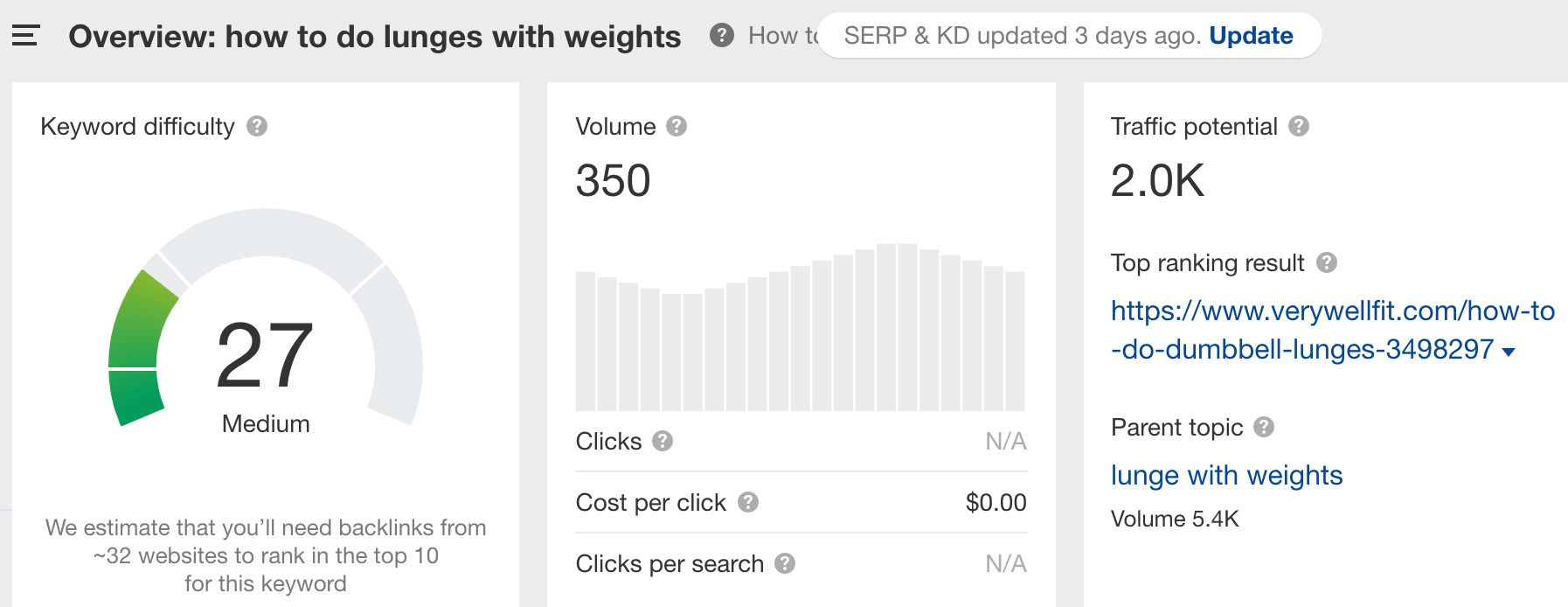The height and width of the screenshot is (607, 1568).
Task: Click the help icon beside the page title
Action: point(721,36)
